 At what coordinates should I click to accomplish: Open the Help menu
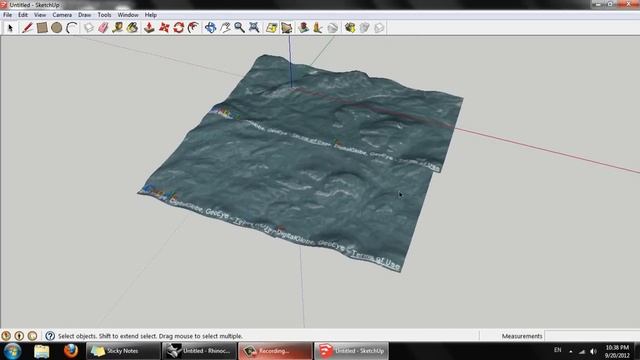[x=151, y=15]
